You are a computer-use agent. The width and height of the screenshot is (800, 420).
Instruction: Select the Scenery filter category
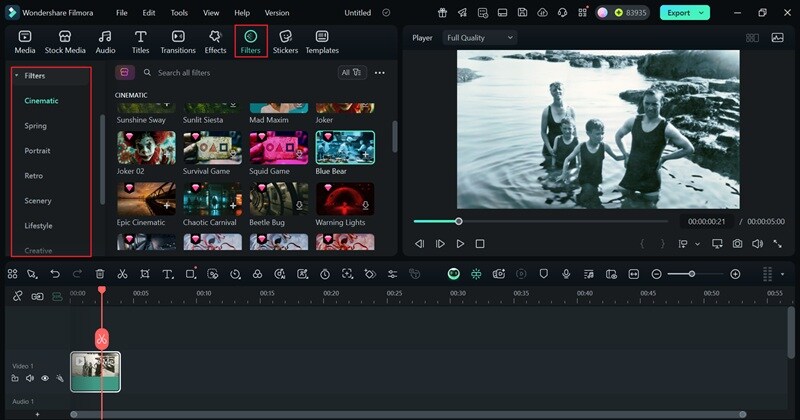(x=38, y=201)
